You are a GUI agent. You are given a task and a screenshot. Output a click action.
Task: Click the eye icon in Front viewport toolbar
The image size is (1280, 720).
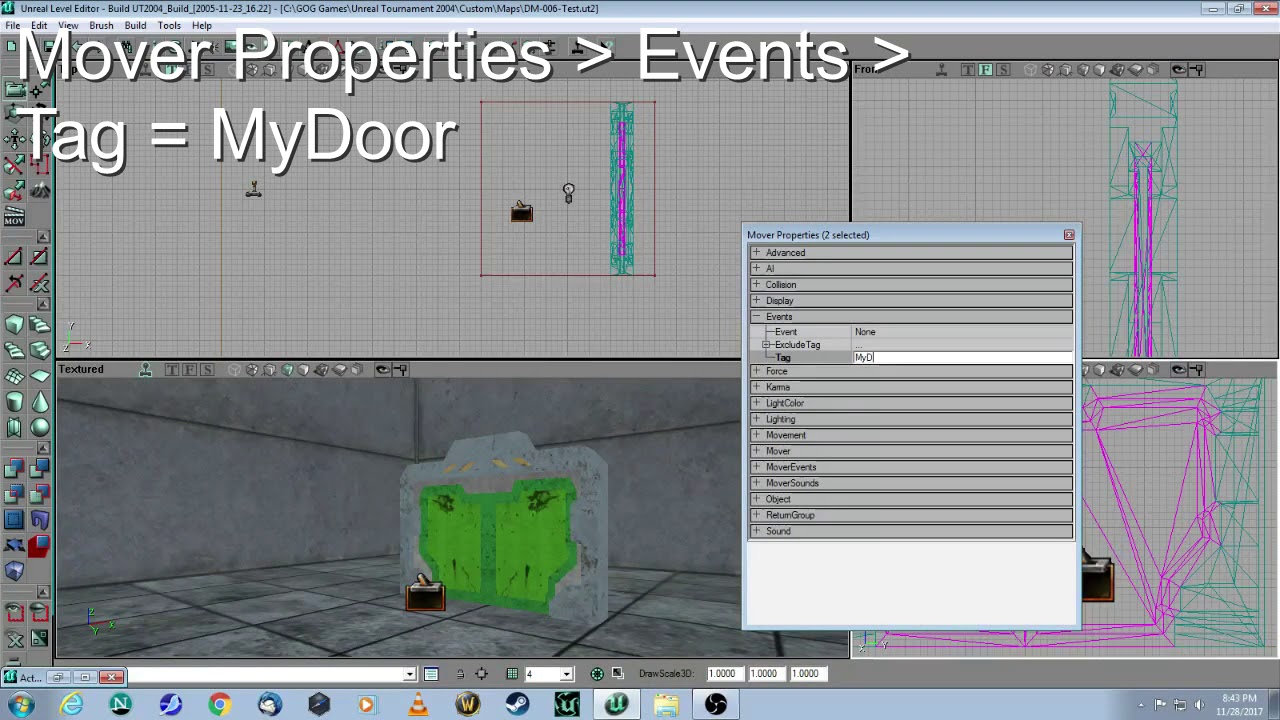[x=1179, y=70]
